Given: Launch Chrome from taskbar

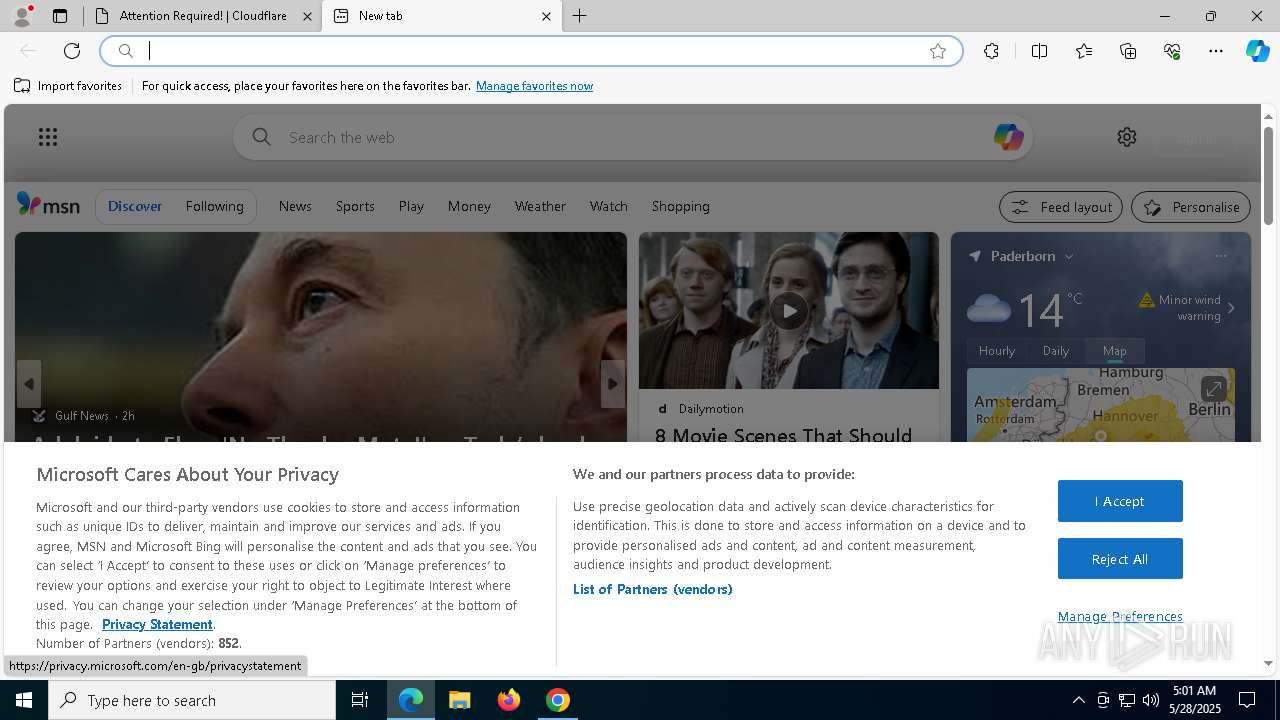Looking at the screenshot, I should [x=558, y=700].
